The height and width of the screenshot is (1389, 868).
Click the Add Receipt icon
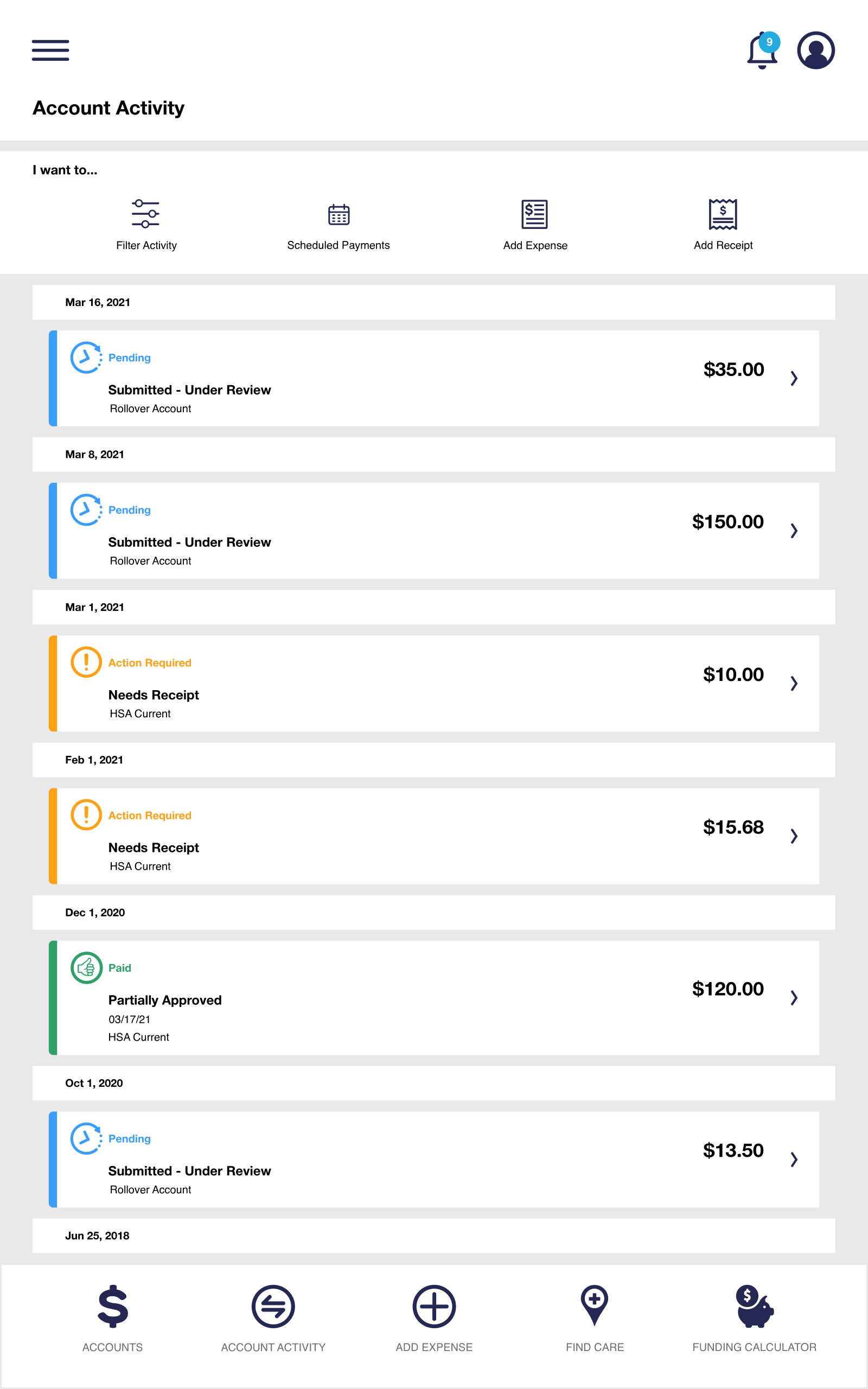tap(723, 214)
